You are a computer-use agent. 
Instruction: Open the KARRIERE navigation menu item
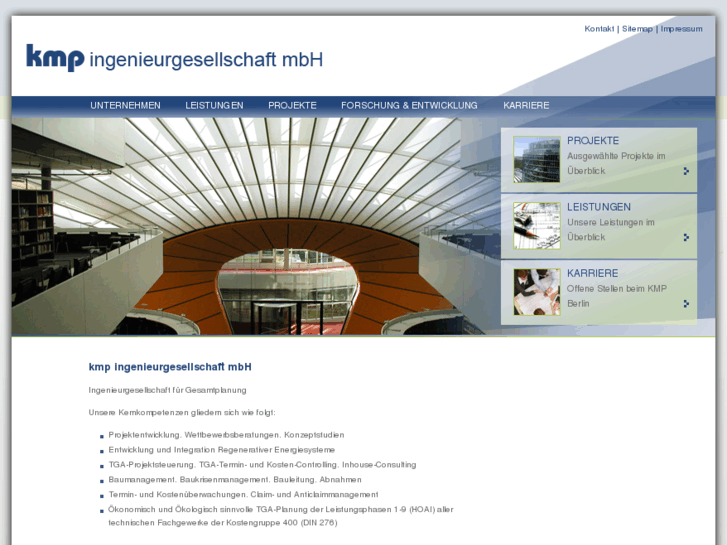[x=526, y=105]
